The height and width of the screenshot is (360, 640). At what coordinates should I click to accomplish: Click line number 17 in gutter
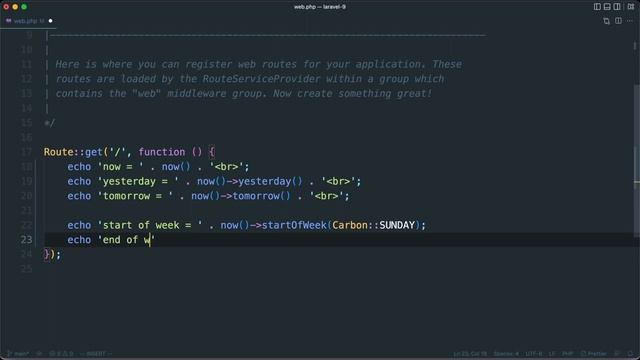(26, 152)
